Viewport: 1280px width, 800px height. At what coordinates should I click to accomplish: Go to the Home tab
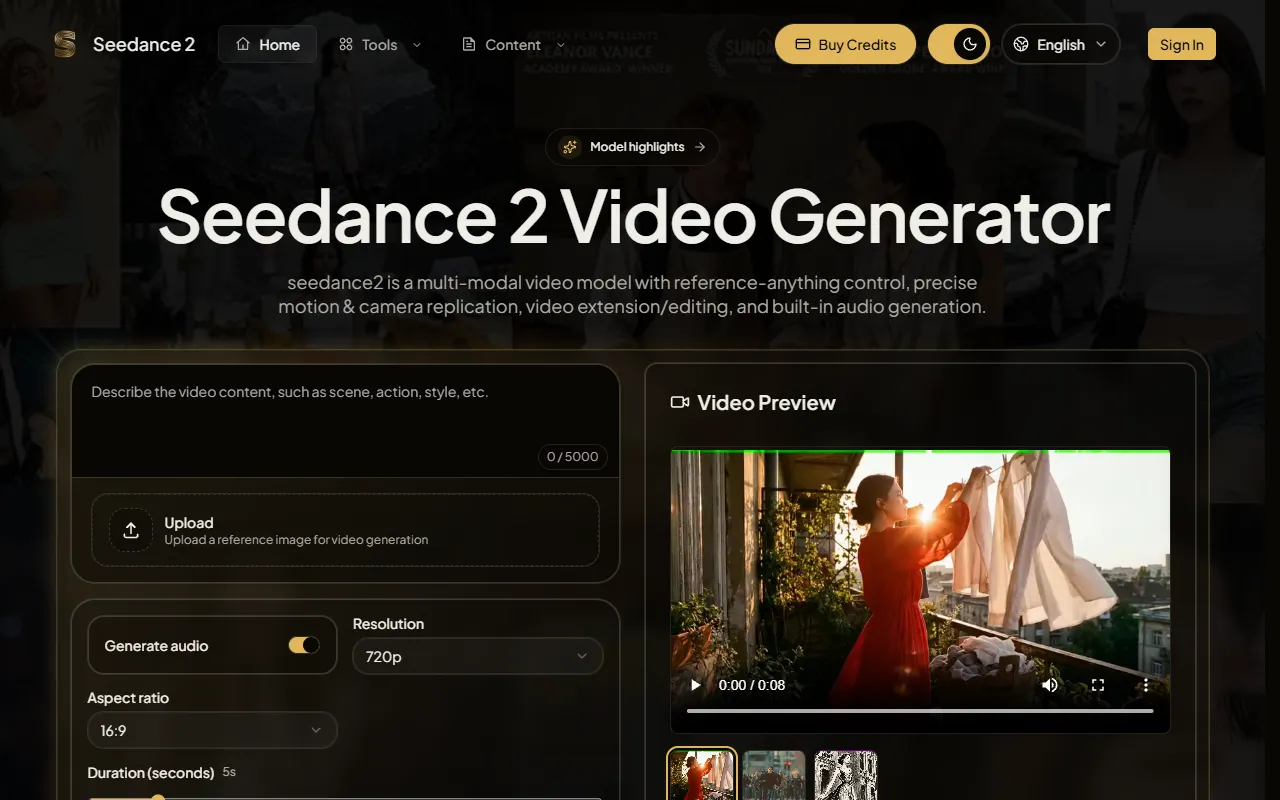coord(267,44)
